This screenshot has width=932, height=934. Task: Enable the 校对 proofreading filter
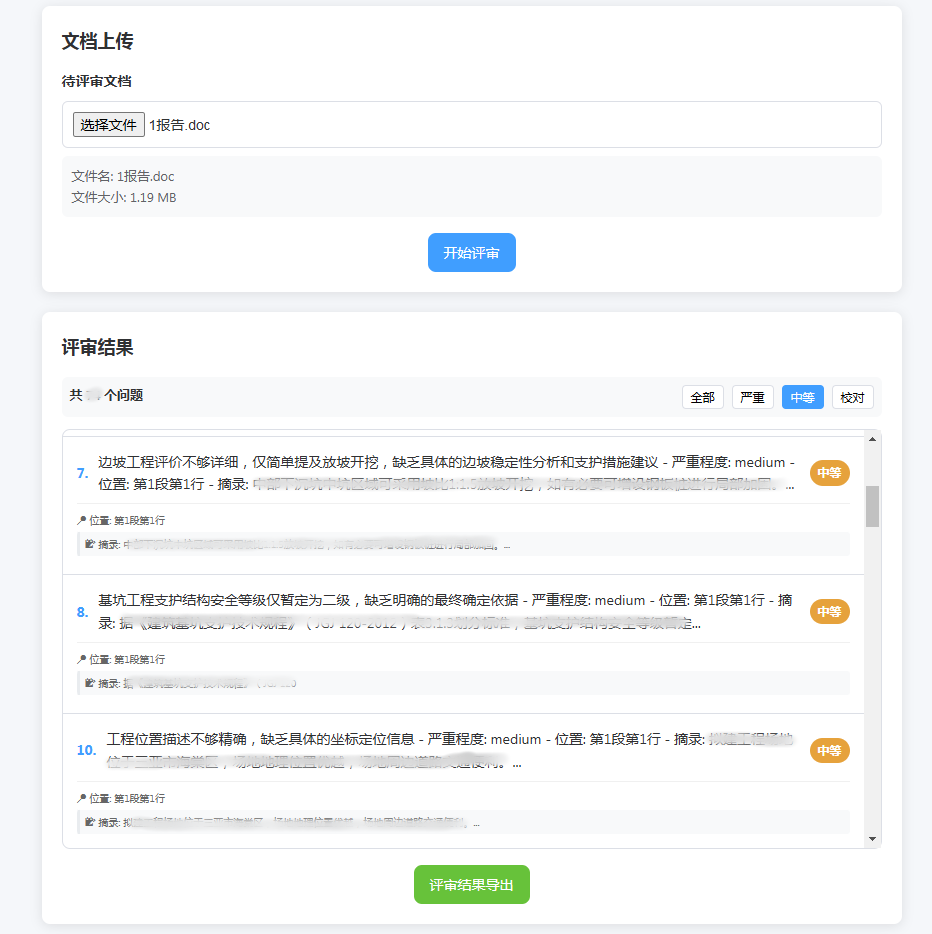pyautogui.click(x=852, y=397)
